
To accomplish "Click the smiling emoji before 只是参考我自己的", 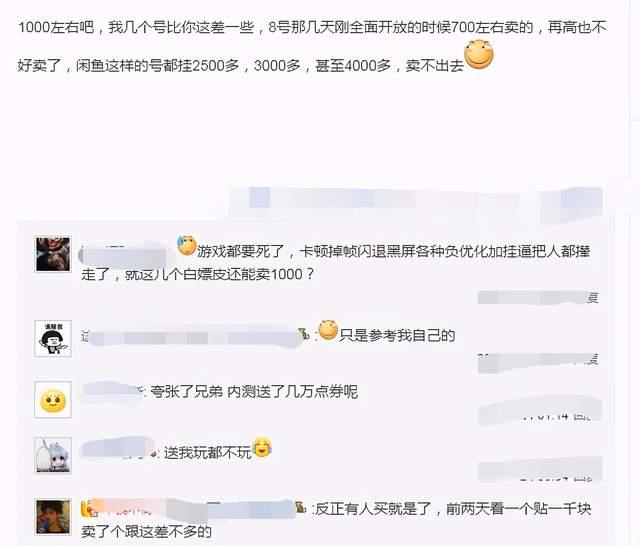I will [x=328, y=330].
